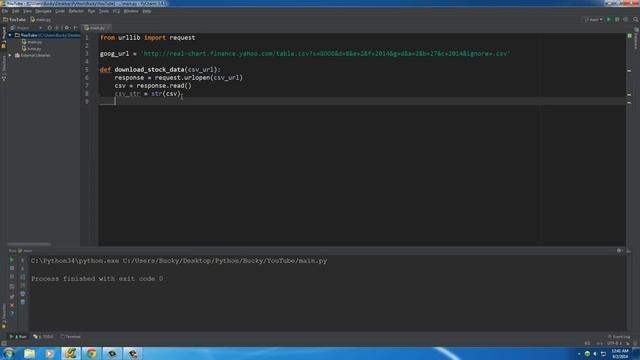
Task: Switch to PyCharm taskbar icon
Action: click(x=71, y=353)
